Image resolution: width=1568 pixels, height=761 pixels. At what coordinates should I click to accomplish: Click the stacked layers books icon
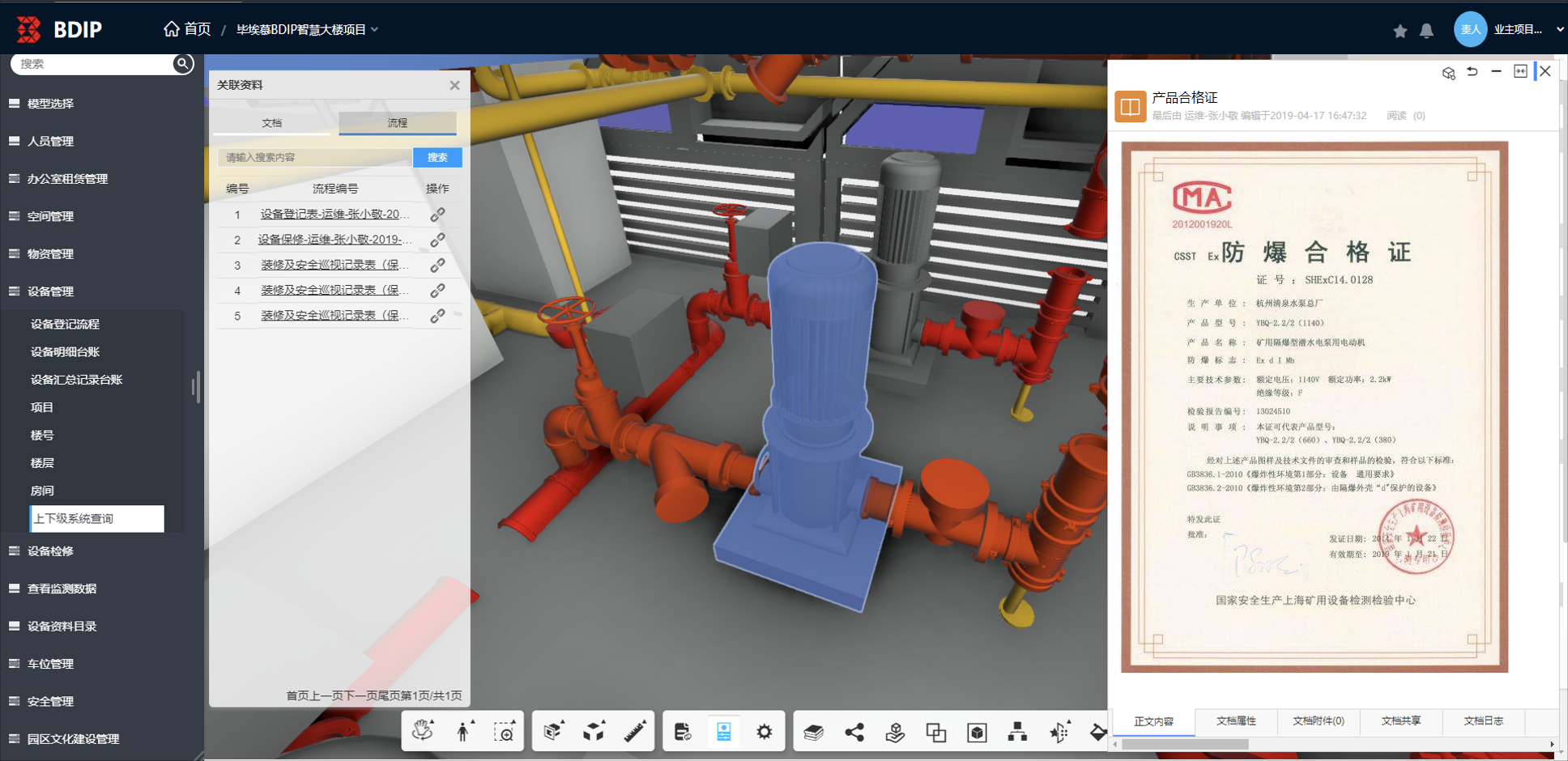[x=813, y=732]
